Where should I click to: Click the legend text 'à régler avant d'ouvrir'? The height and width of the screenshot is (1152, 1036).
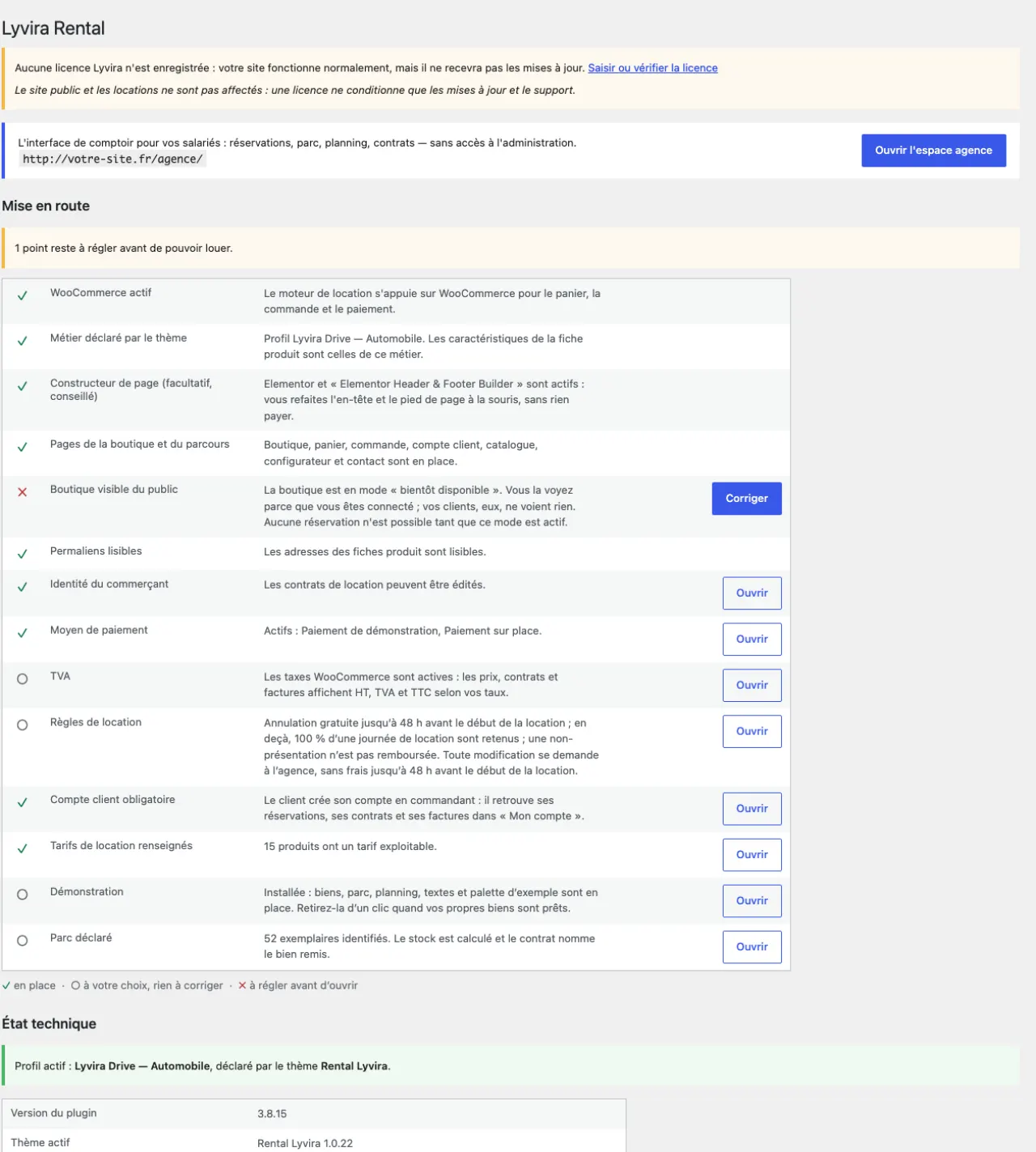(x=304, y=986)
